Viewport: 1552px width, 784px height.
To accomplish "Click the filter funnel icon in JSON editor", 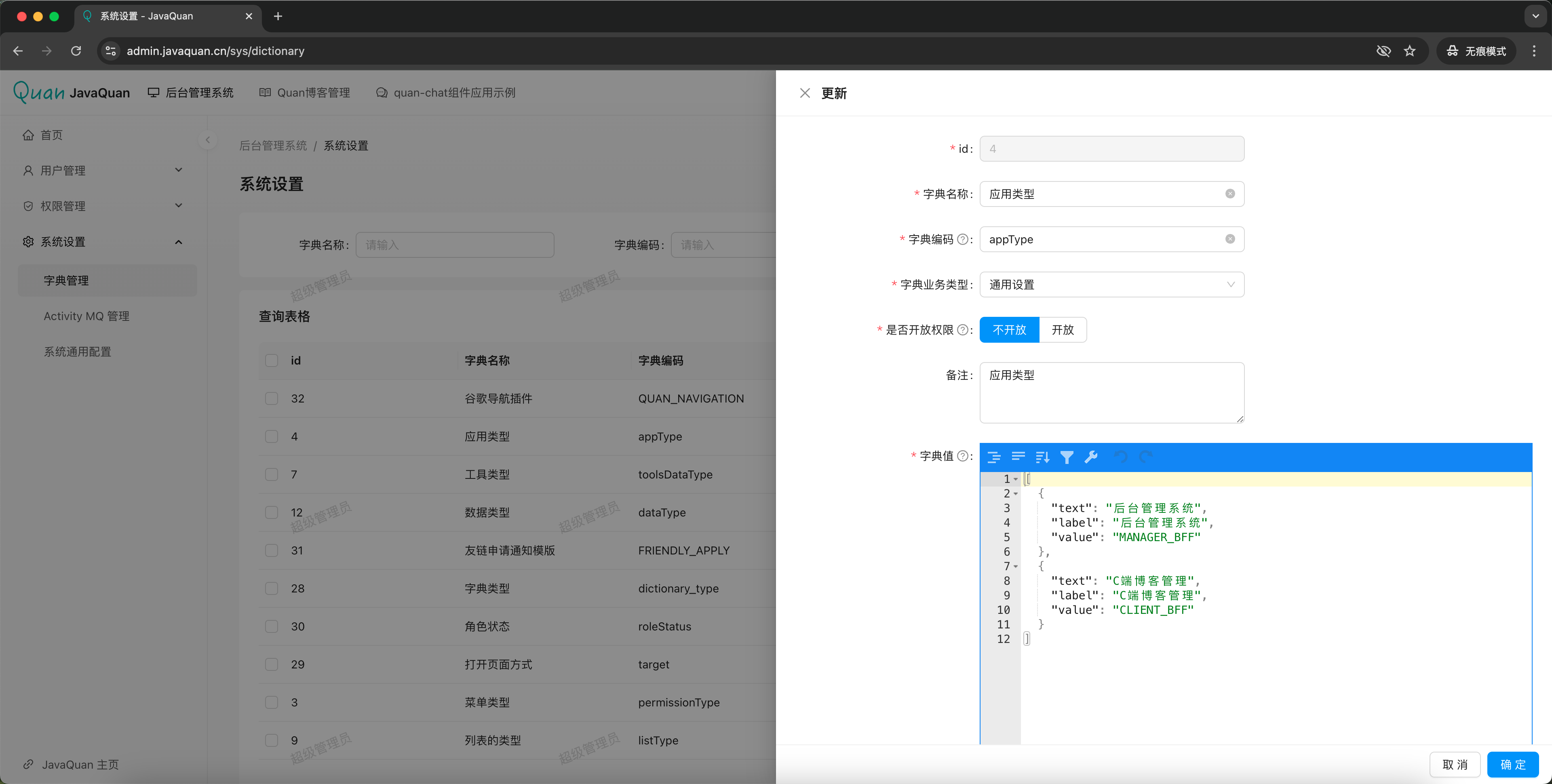I will (1067, 457).
